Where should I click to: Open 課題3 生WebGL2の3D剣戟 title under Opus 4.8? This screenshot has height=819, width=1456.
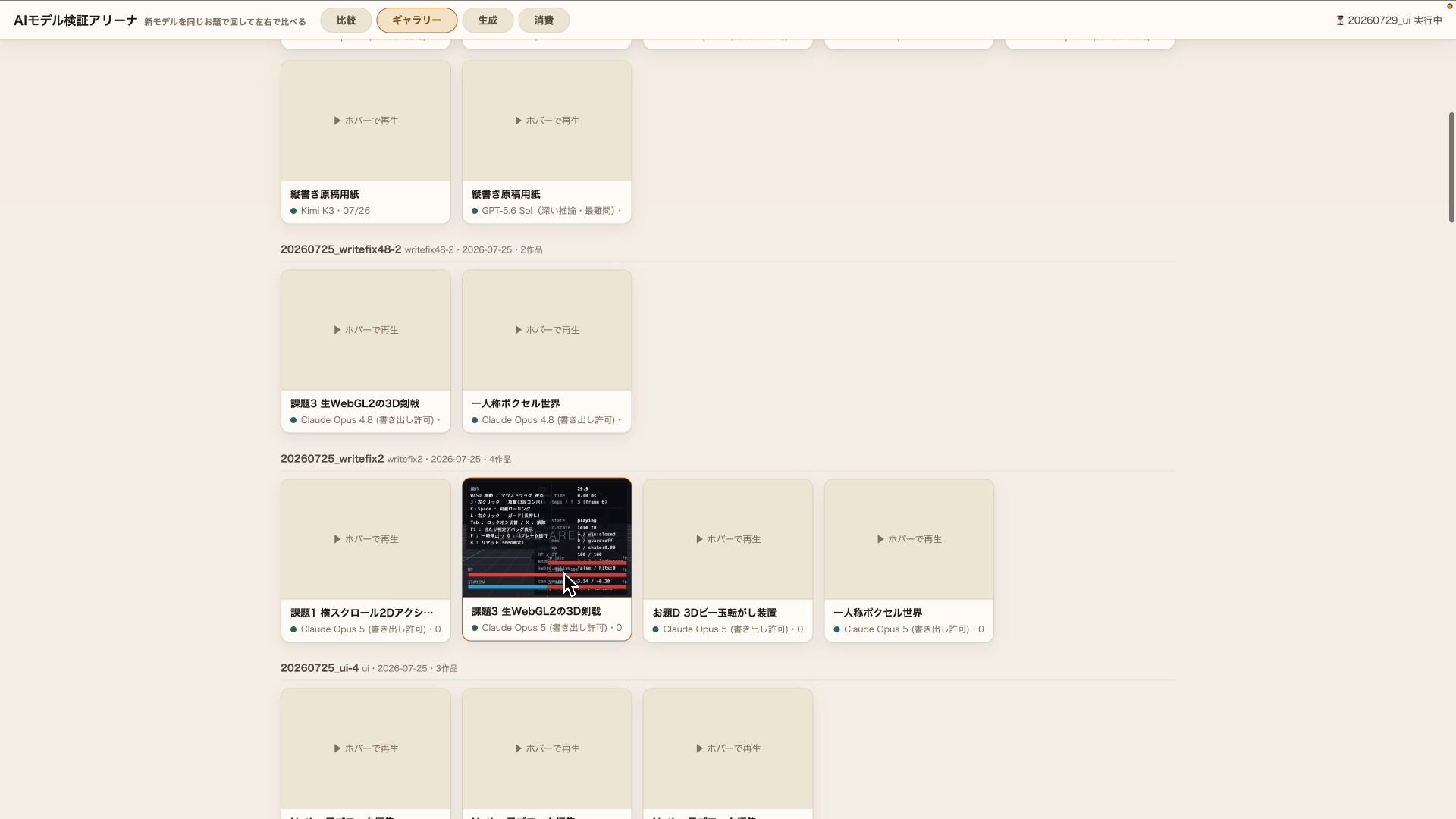[x=355, y=403]
